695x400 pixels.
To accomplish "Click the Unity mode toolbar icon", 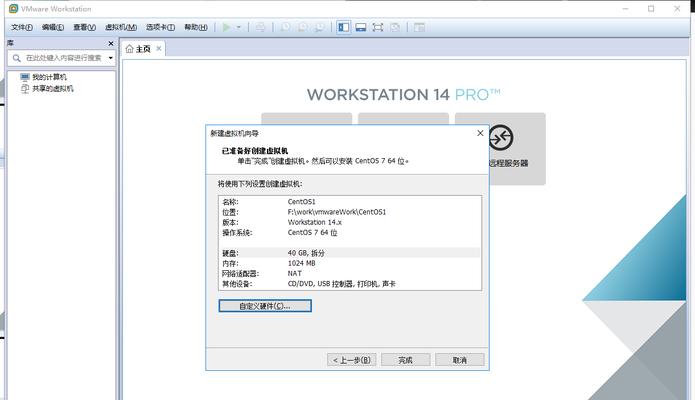I will pyautogui.click(x=395, y=27).
